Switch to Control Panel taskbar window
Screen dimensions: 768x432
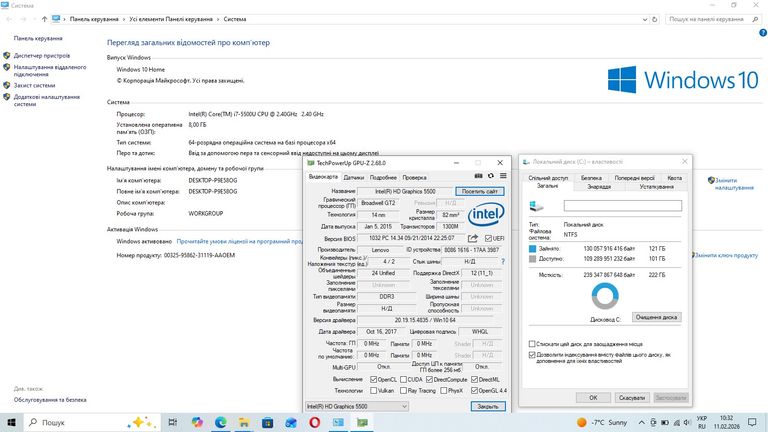coord(338,422)
